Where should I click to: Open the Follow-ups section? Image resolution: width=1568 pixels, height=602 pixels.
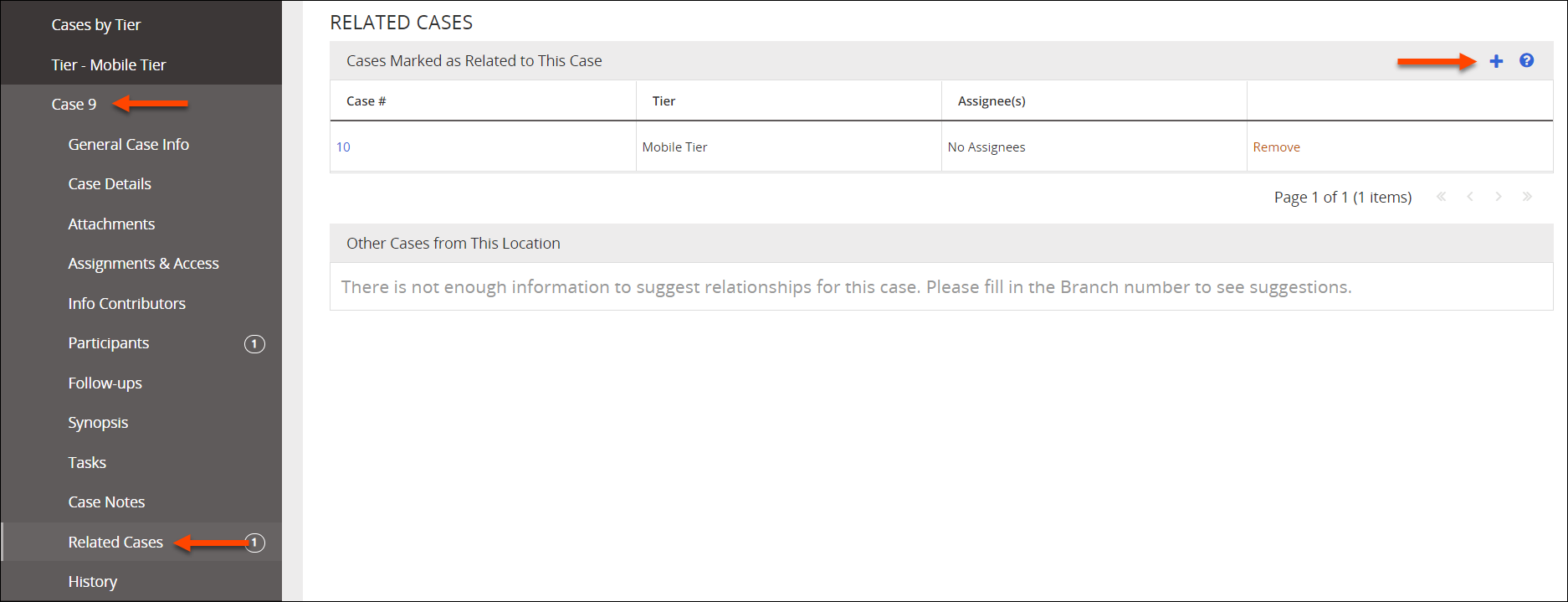click(x=105, y=383)
